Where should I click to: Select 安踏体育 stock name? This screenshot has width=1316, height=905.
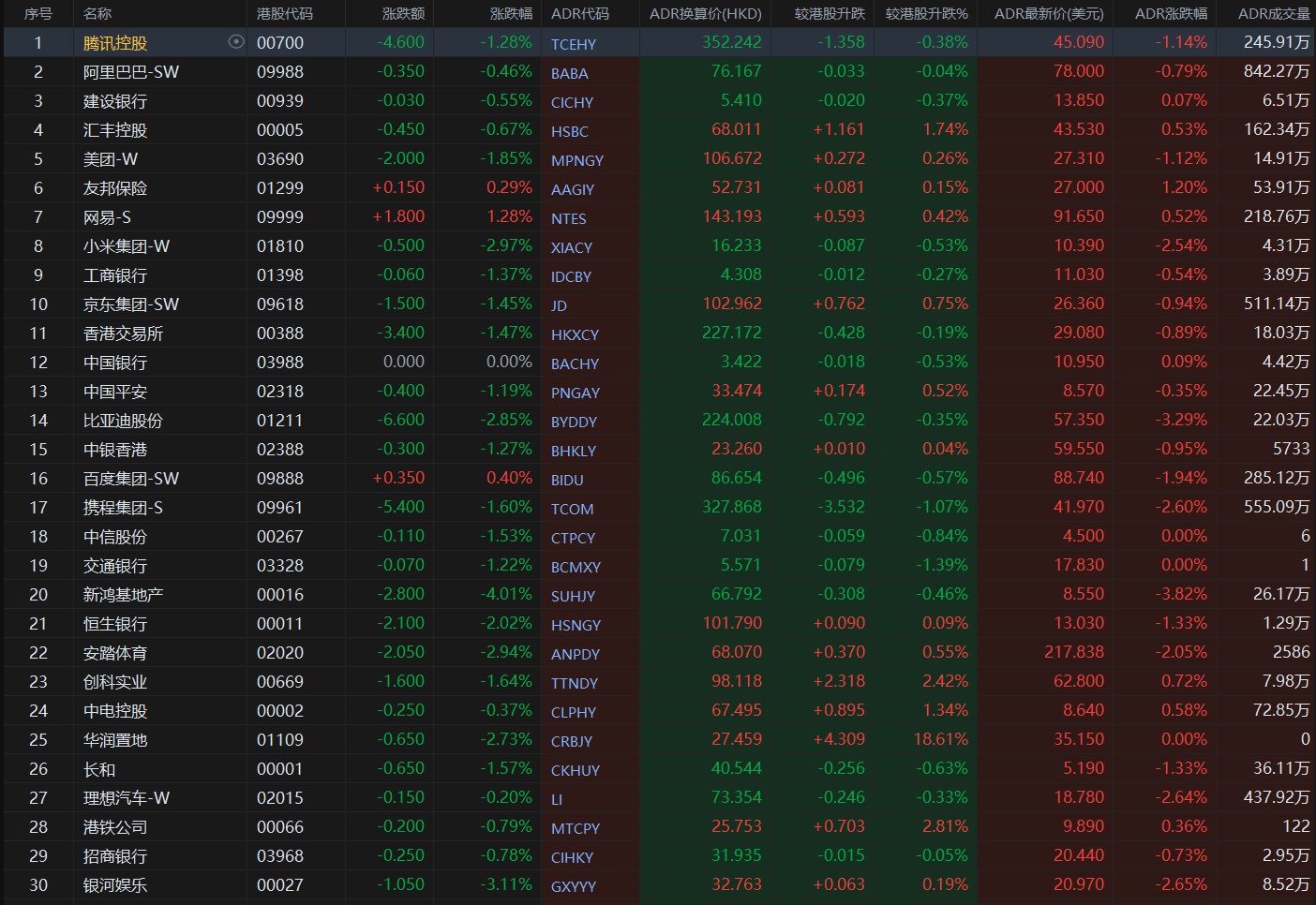tap(115, 653)
